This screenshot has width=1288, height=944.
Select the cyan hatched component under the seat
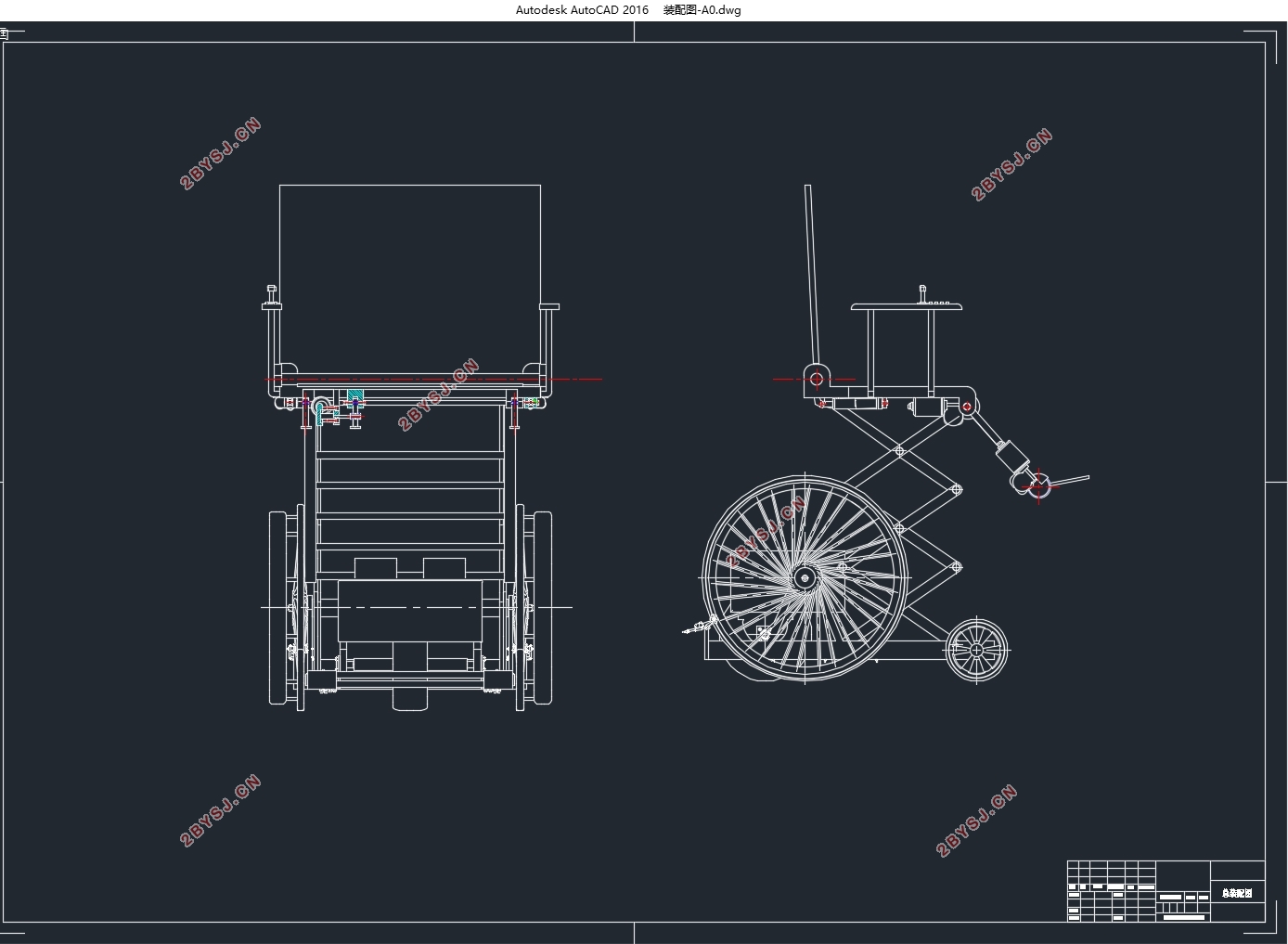click(x=355, y=396)
